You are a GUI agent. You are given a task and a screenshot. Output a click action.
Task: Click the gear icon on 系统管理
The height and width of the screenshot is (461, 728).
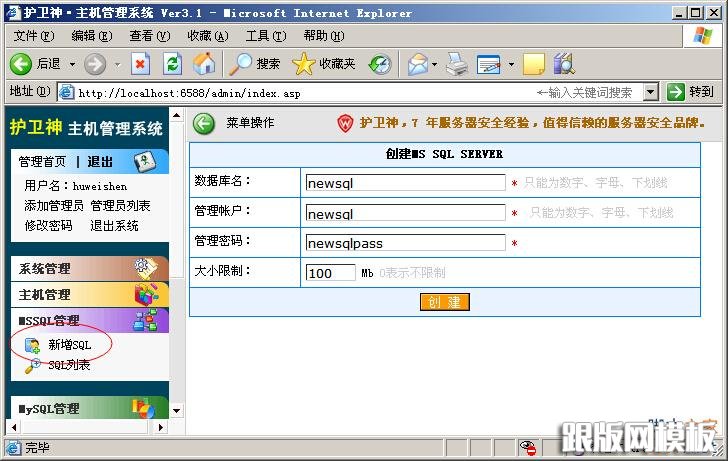coord(145,268)
